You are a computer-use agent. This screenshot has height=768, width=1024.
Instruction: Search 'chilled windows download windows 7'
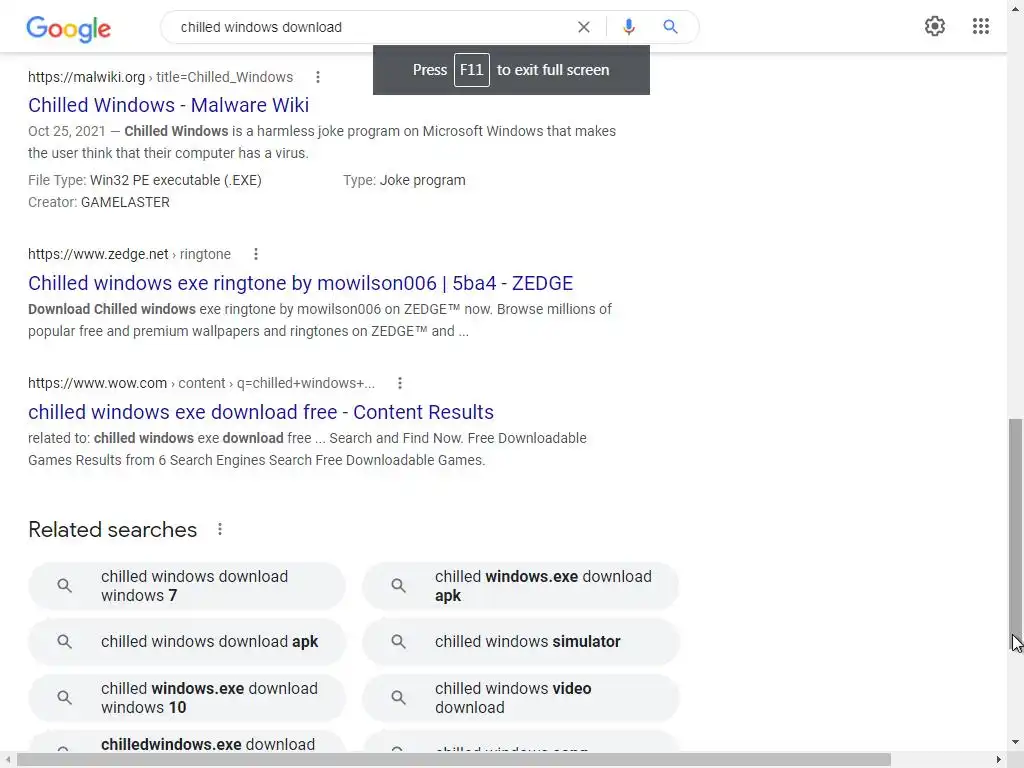(187, 586)
